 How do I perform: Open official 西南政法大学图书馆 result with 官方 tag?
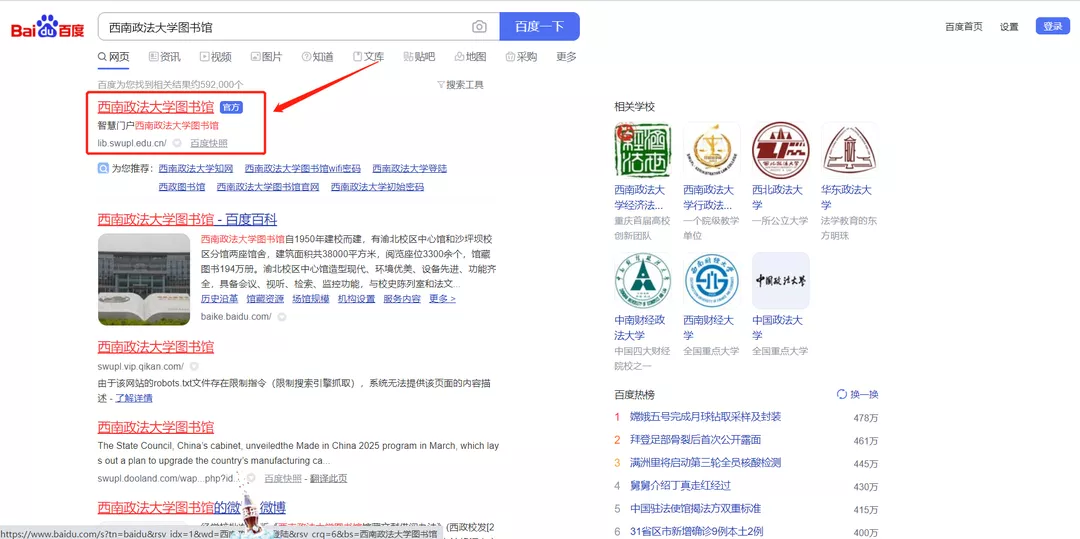pyautogui.click(x=156, y=107)
